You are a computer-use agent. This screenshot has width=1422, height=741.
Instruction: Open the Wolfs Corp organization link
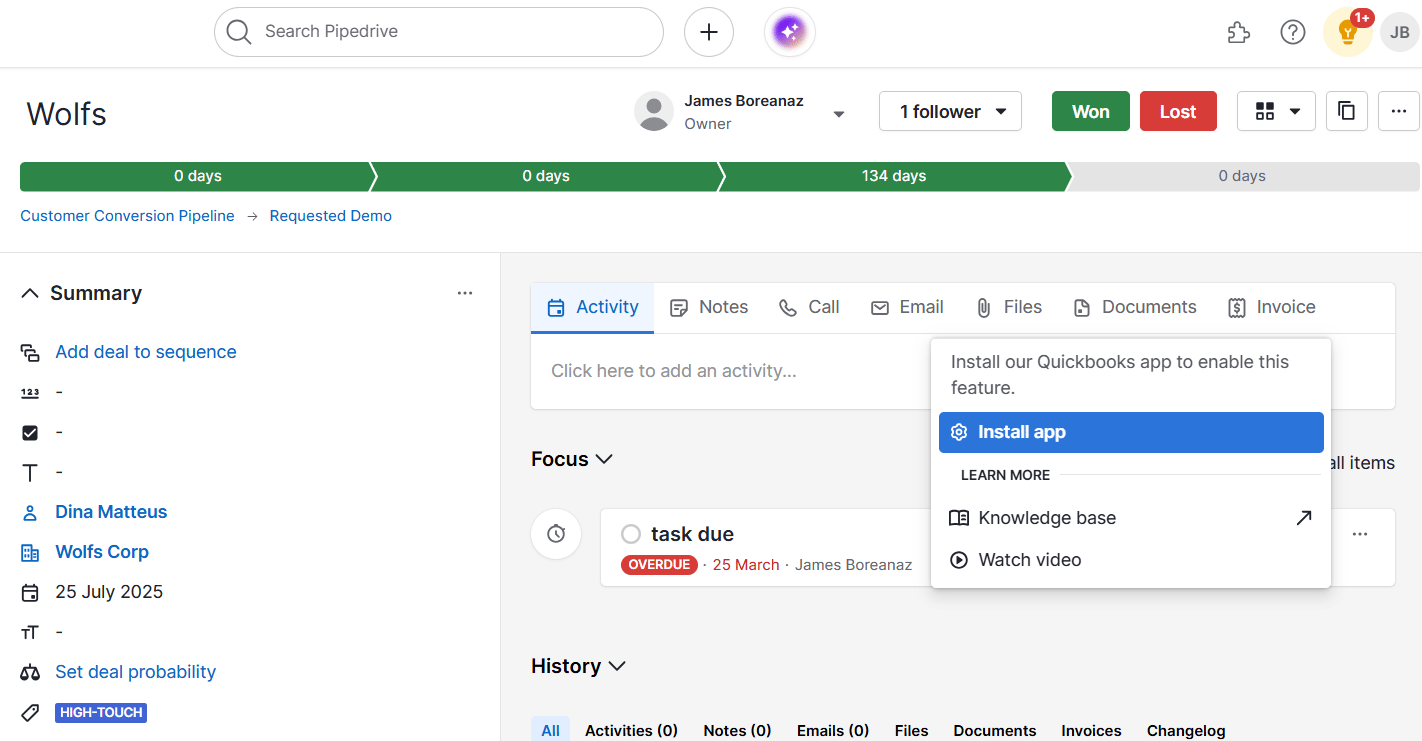coord(102,552)
